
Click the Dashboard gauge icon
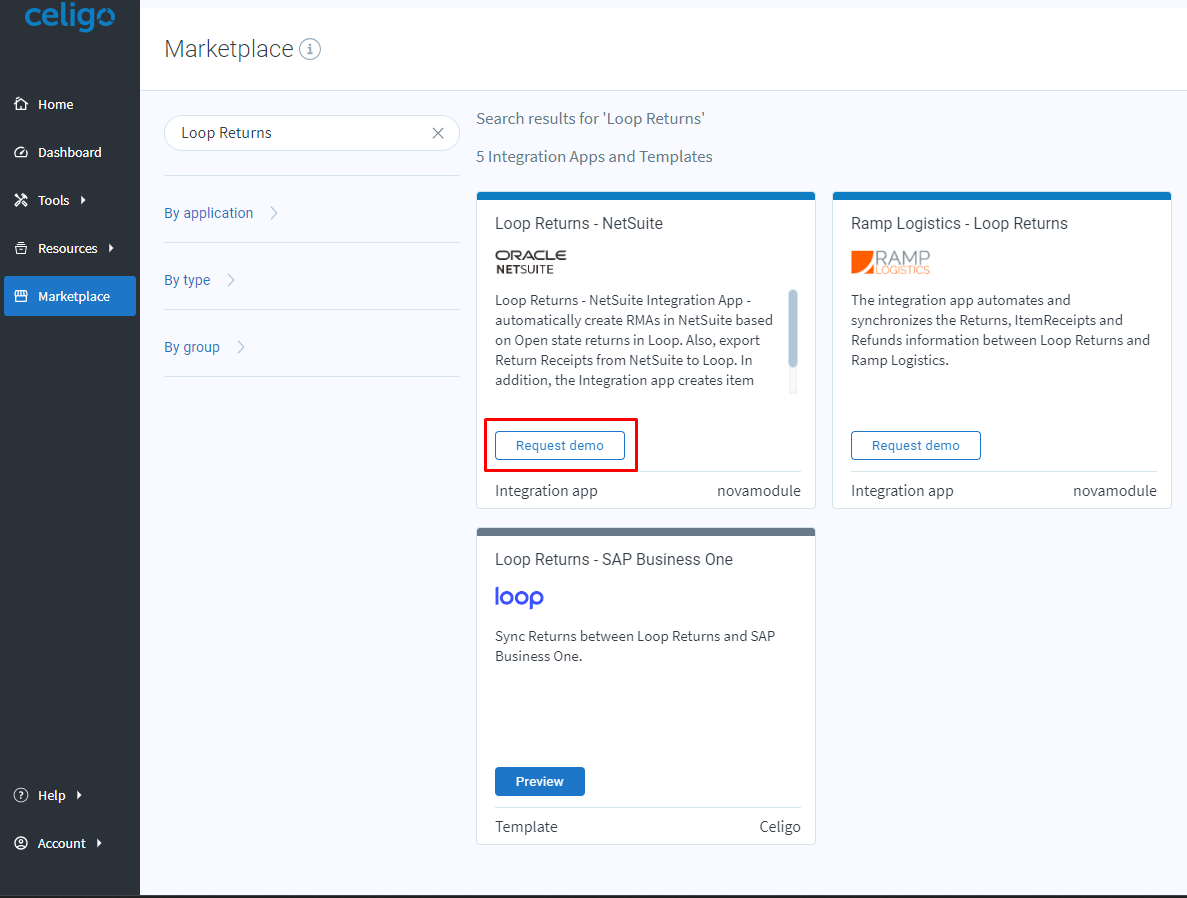[21, 152]
